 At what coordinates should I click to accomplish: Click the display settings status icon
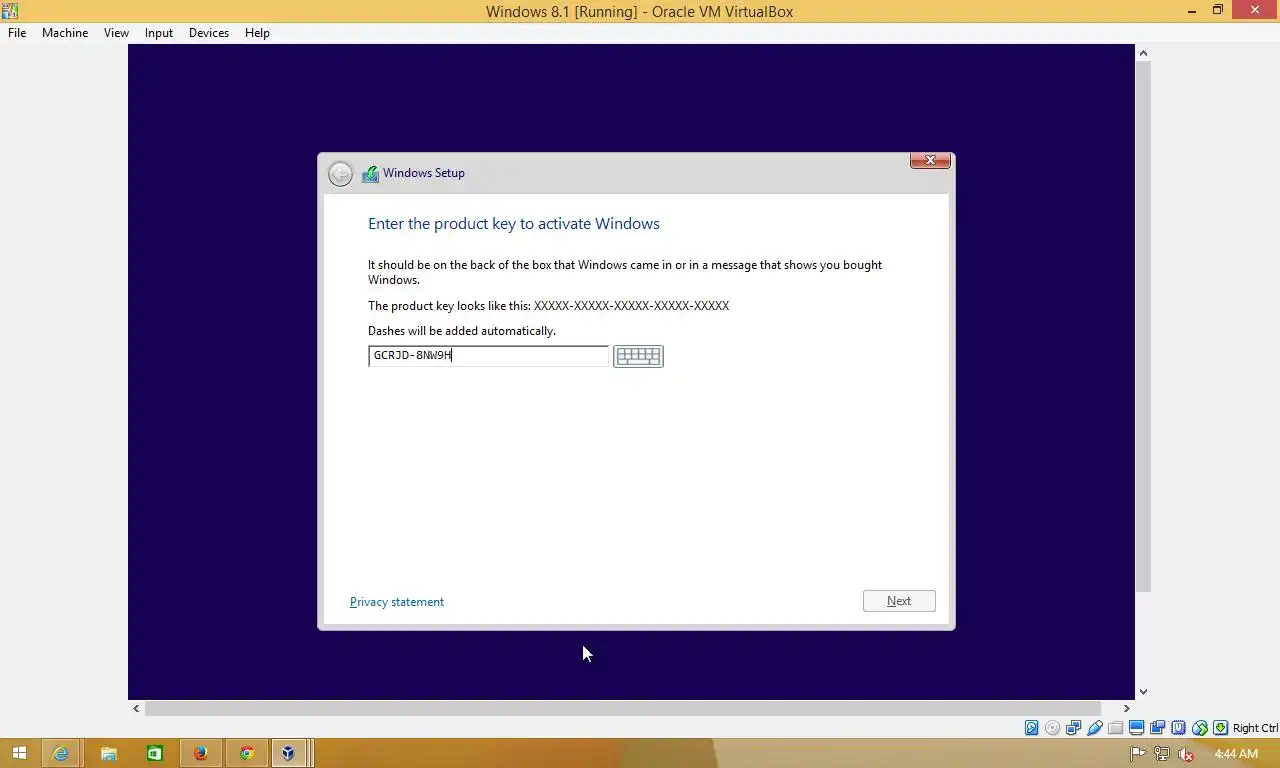pos(1136,728)
